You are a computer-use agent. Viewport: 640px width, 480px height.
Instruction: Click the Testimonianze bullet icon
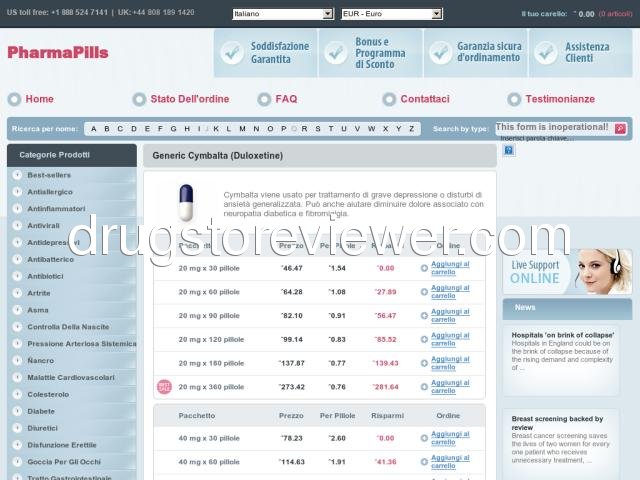tap(514, 99)
